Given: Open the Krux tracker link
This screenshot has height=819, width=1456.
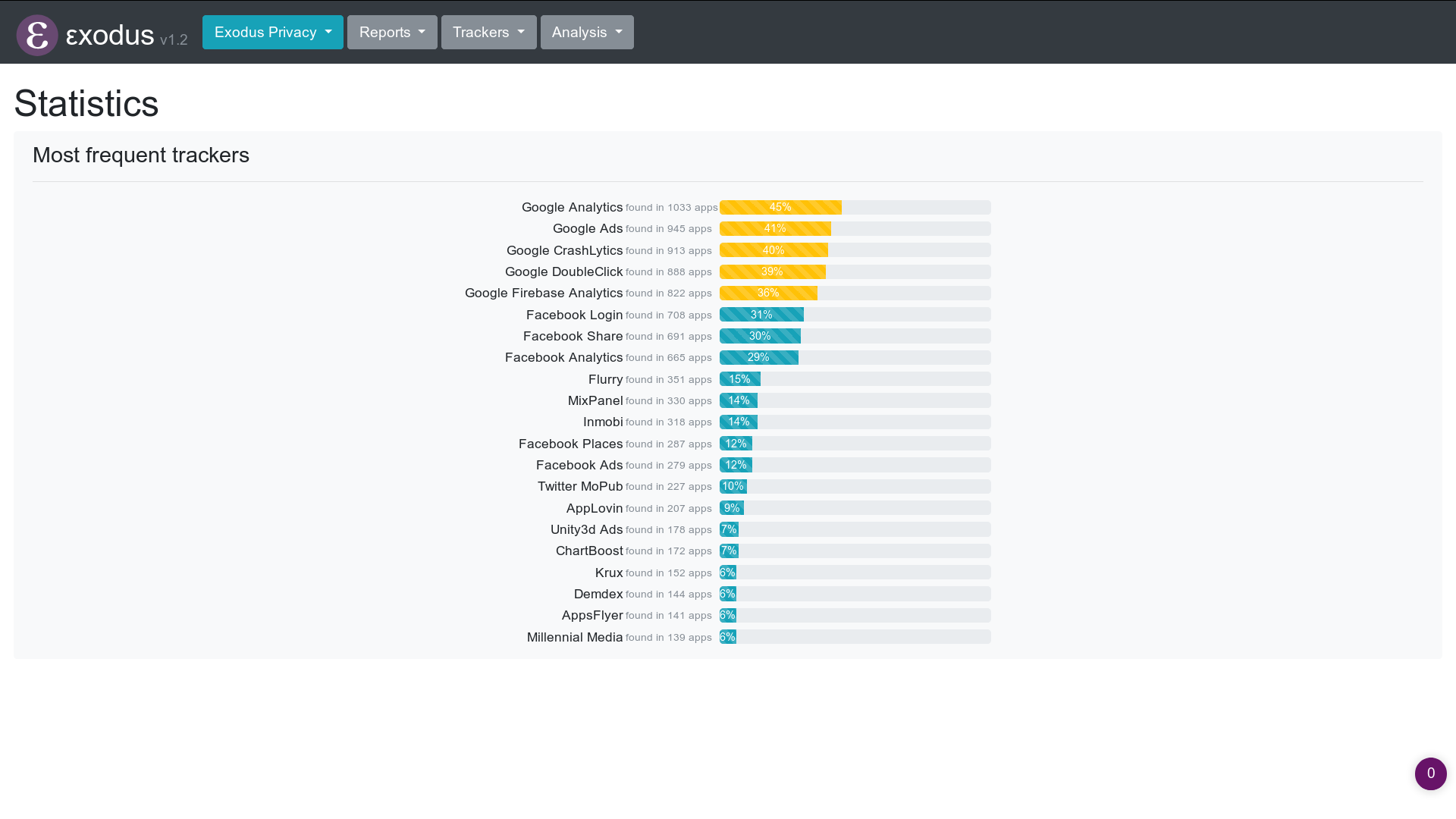Looking at the screenshot, I should 609,573.
